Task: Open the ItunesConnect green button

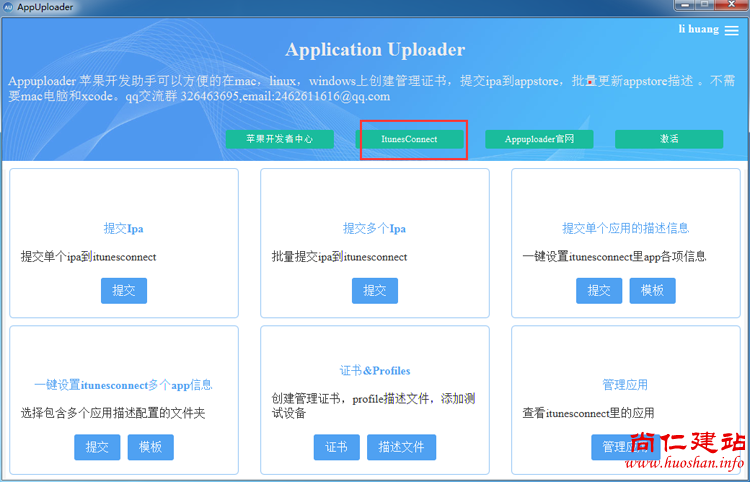Action: (410, 139)
